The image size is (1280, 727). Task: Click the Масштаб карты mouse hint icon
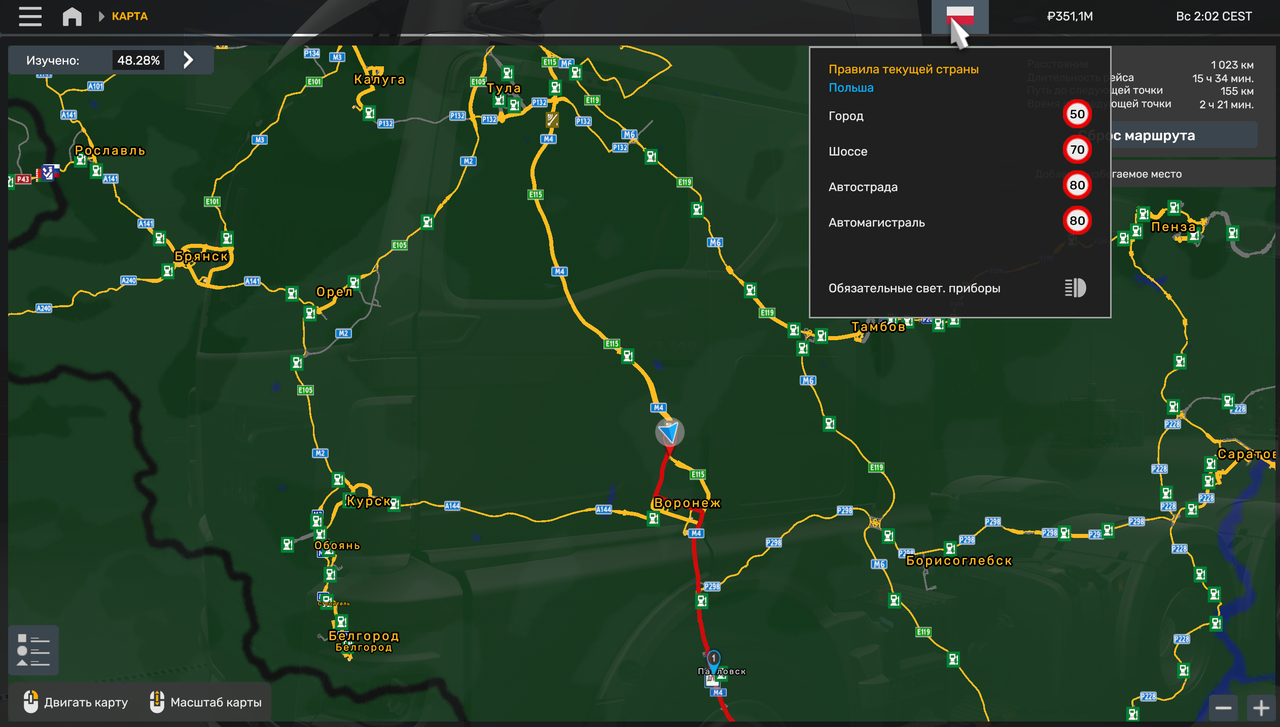click(157, 702)
